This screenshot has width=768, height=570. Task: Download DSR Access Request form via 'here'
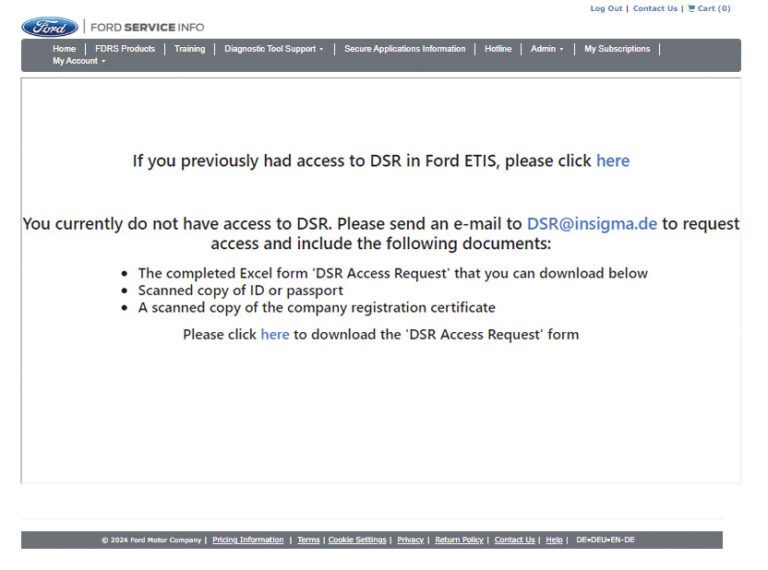pos(274,335)
